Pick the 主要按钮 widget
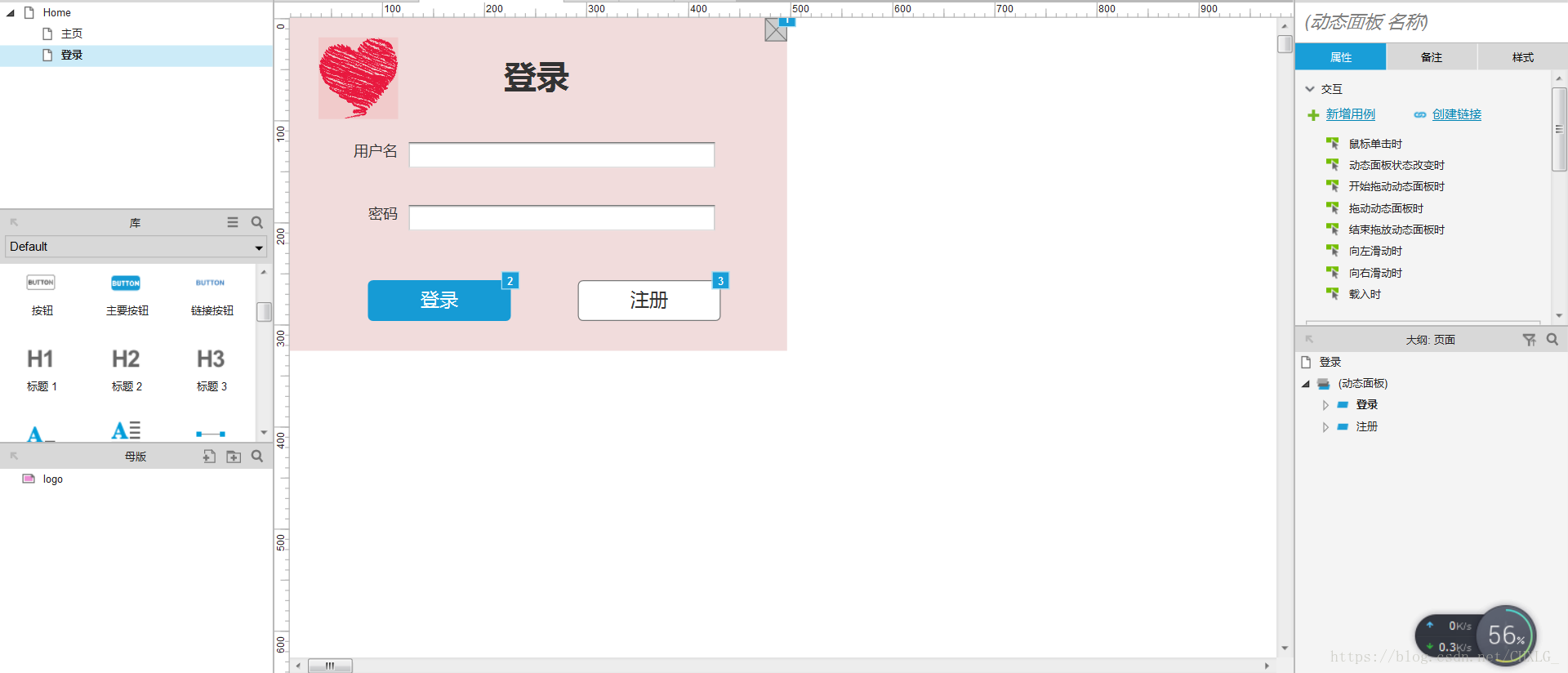Viewport: 1568px width, 673px height. pos(127,296)
